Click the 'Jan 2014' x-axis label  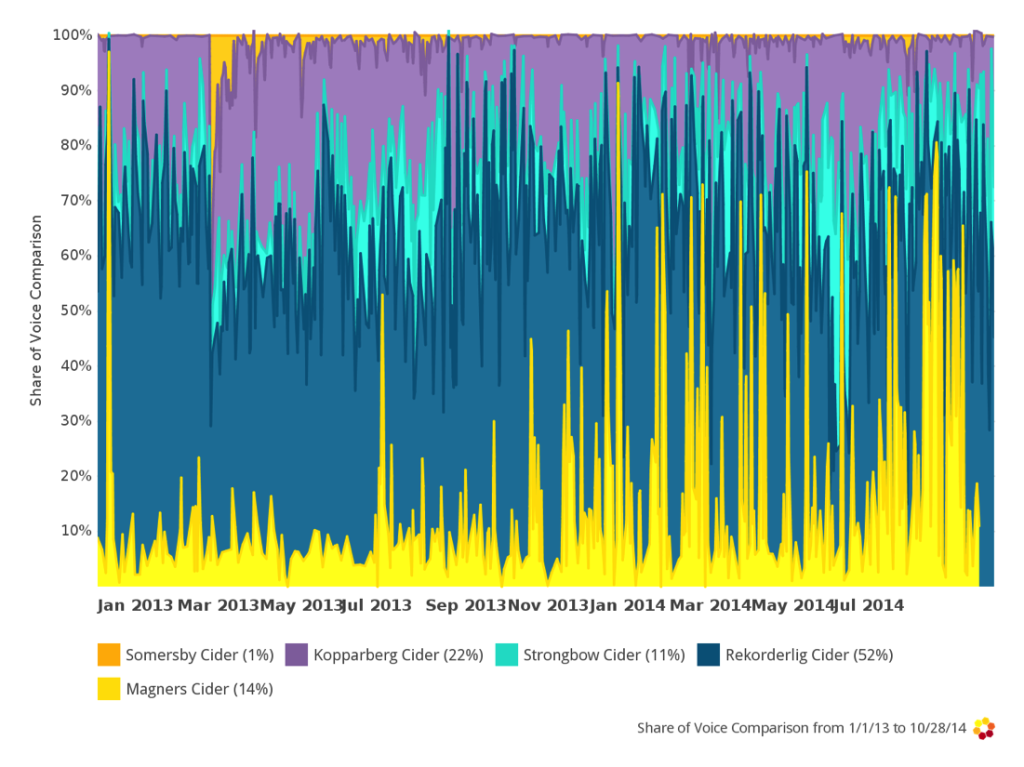point(628,606)
